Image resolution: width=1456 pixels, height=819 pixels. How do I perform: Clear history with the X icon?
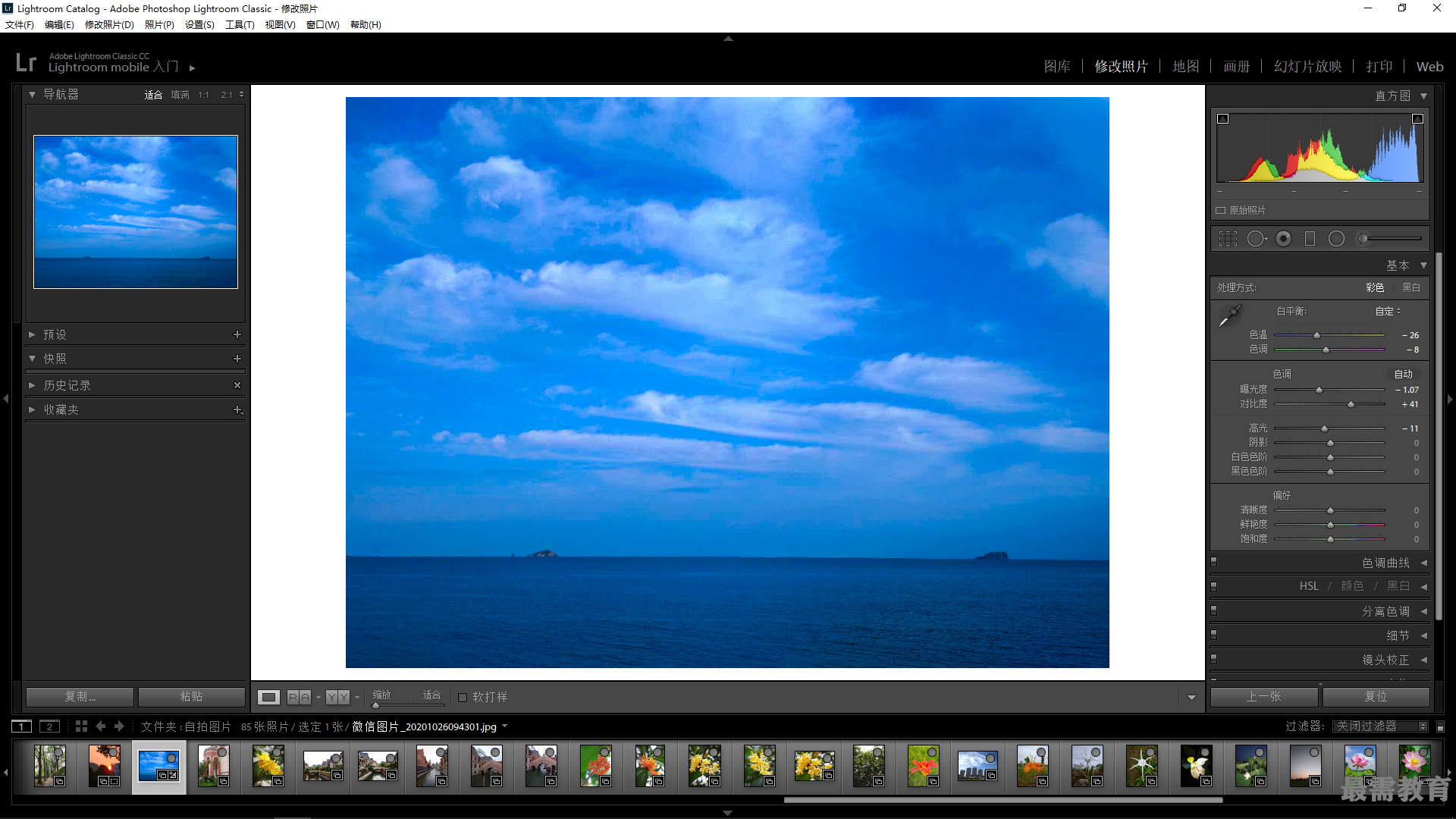(237, 385)
